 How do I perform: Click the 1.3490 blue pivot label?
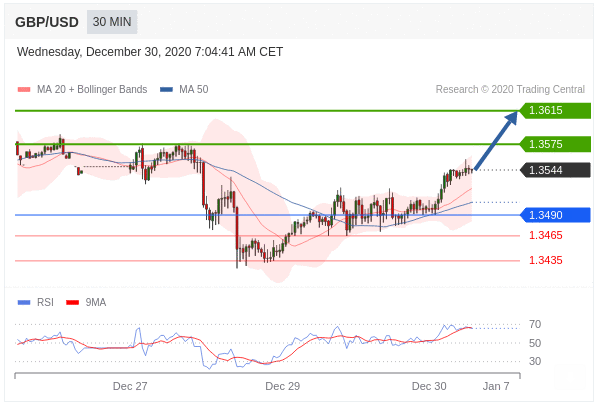[x=555, y=215]
